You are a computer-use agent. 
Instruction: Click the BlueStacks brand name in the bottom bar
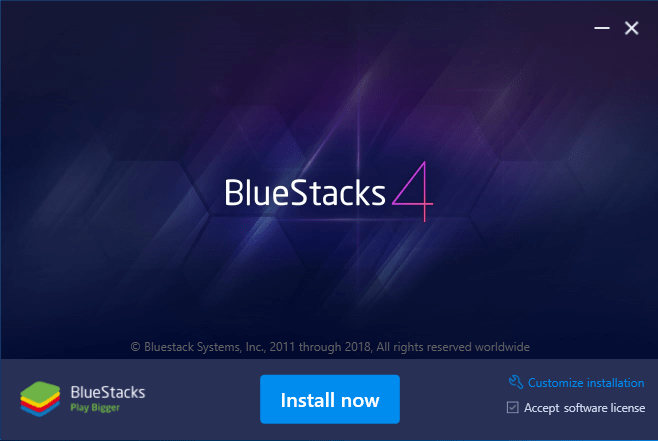(108, 392)
